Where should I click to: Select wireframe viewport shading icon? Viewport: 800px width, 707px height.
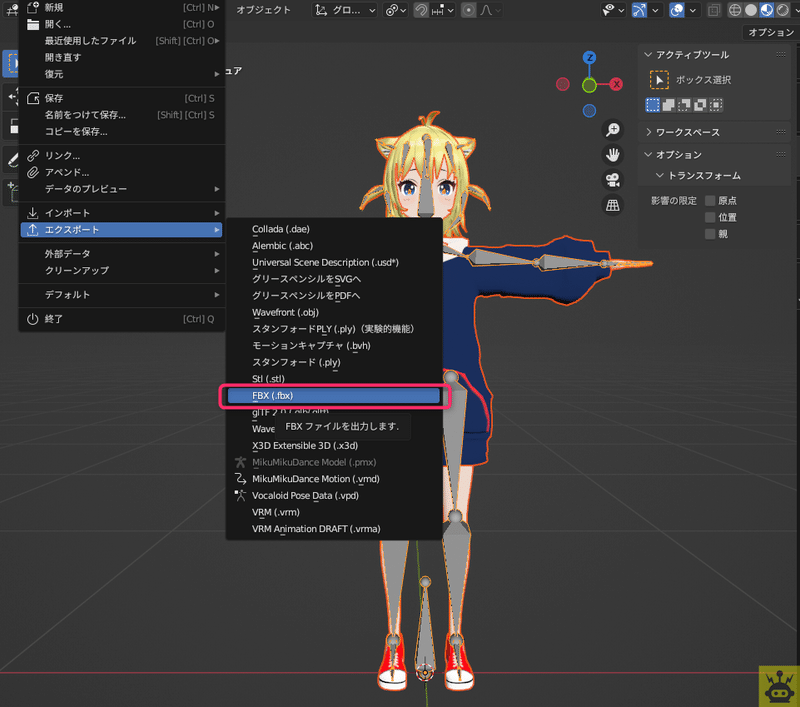pyautogui.click(x=735, y=10)
